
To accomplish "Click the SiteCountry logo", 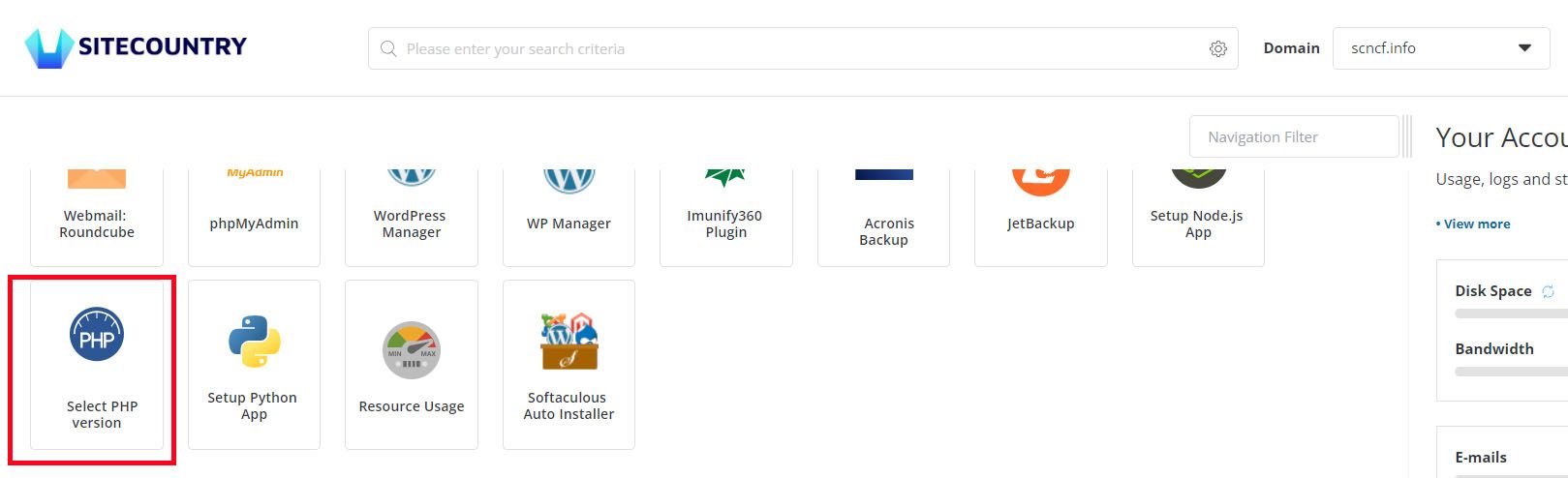I will tap(136, 46).
